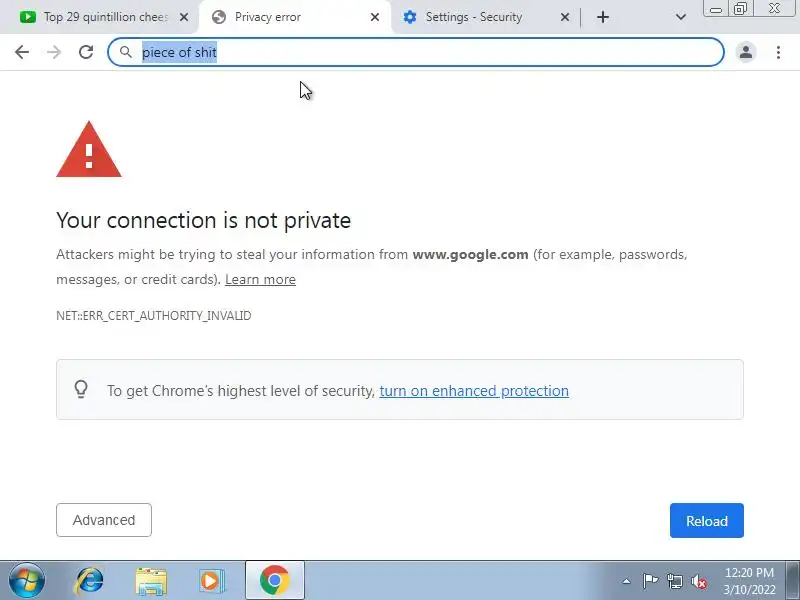Image resolution: width=800 pixels, height=600 pixels.
Task: Click into the address bar field
Action: click(416, 52)
